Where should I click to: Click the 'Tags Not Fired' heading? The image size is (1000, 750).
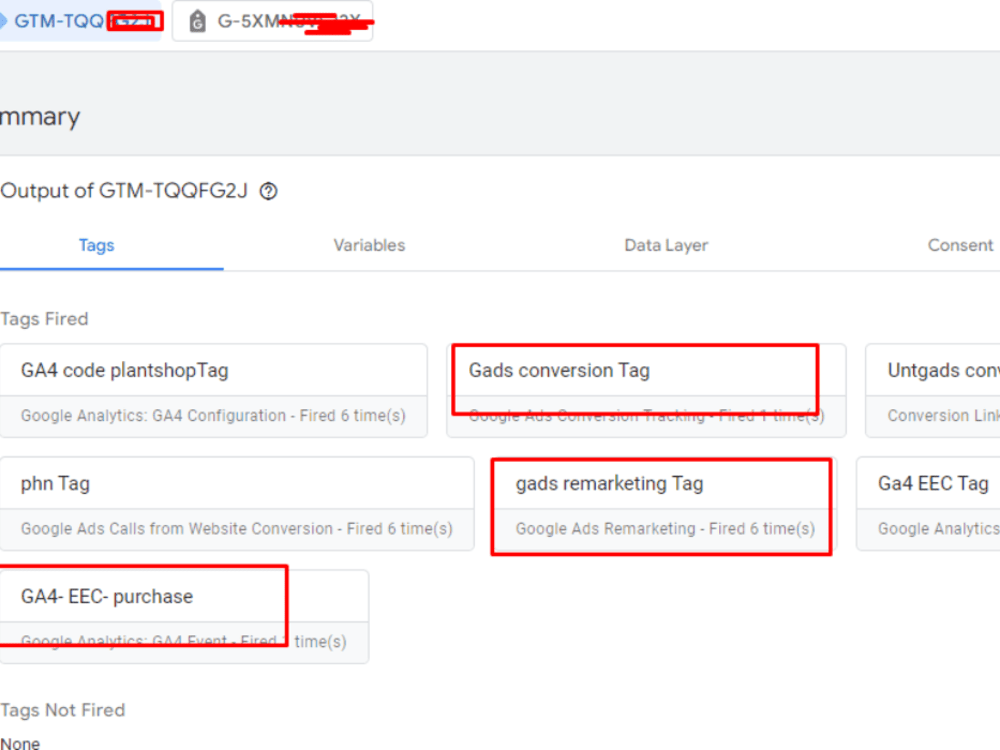pos(62,710)
